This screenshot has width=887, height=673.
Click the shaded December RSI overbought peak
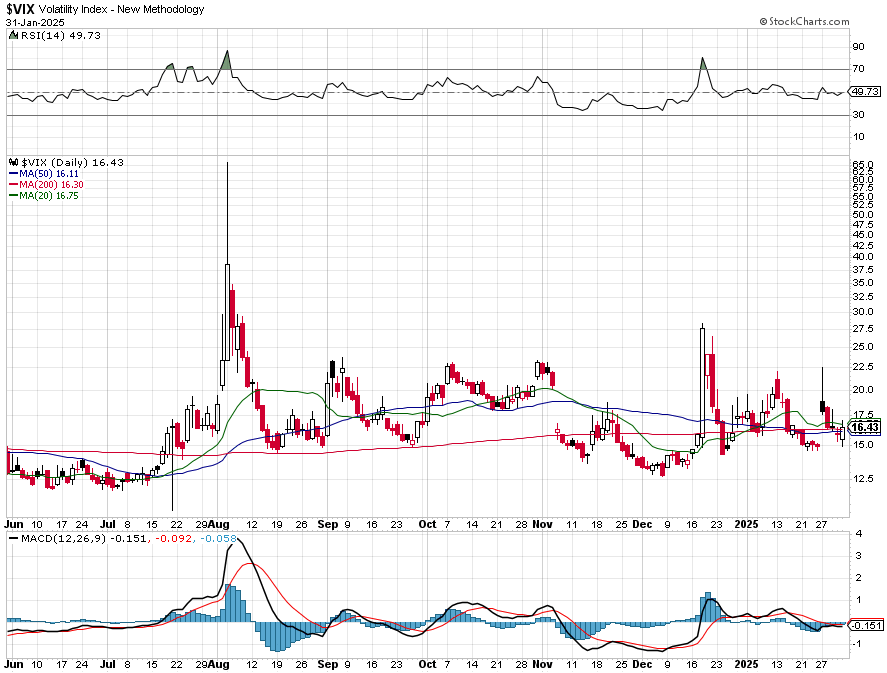click(703, 64)
